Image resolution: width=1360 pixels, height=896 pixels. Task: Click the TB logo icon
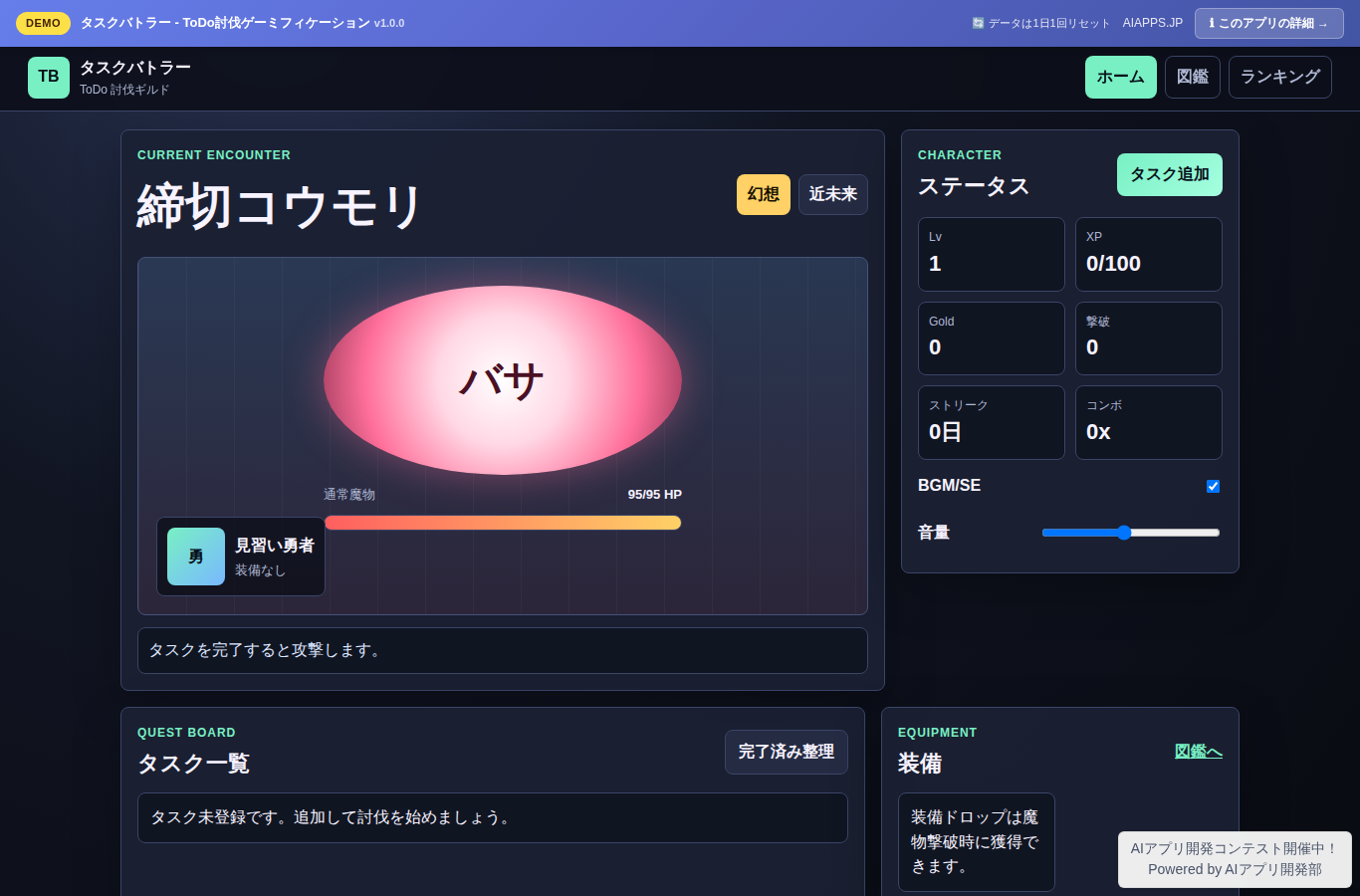(x=49, y=78)
